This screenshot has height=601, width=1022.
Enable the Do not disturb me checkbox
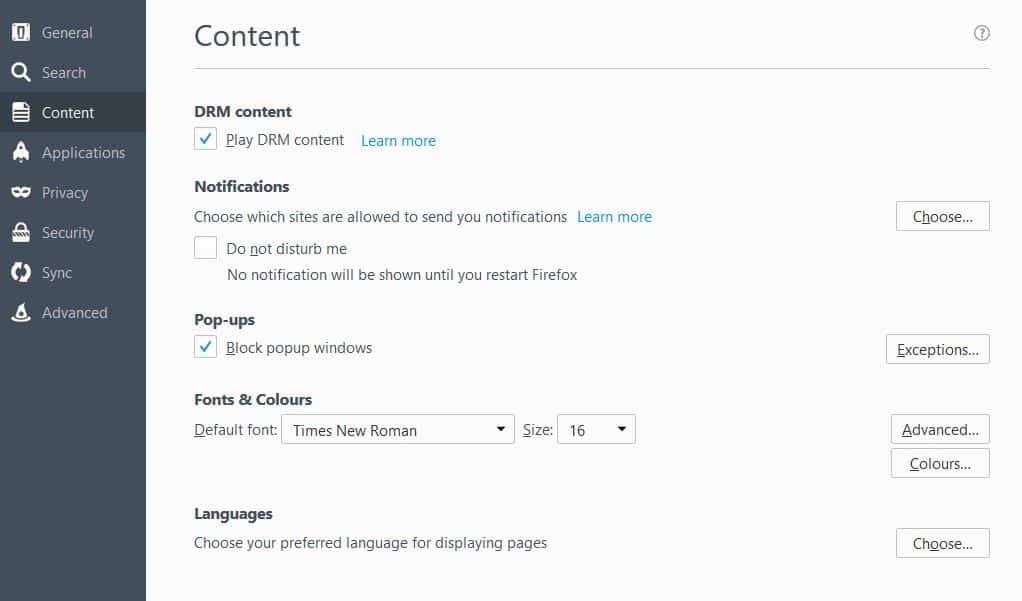click(206, 248)
